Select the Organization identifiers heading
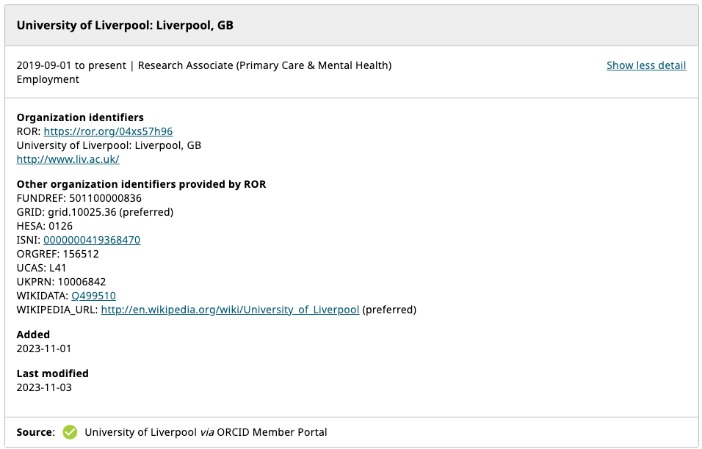Screen dimensions: 702x449 [80, 117]
